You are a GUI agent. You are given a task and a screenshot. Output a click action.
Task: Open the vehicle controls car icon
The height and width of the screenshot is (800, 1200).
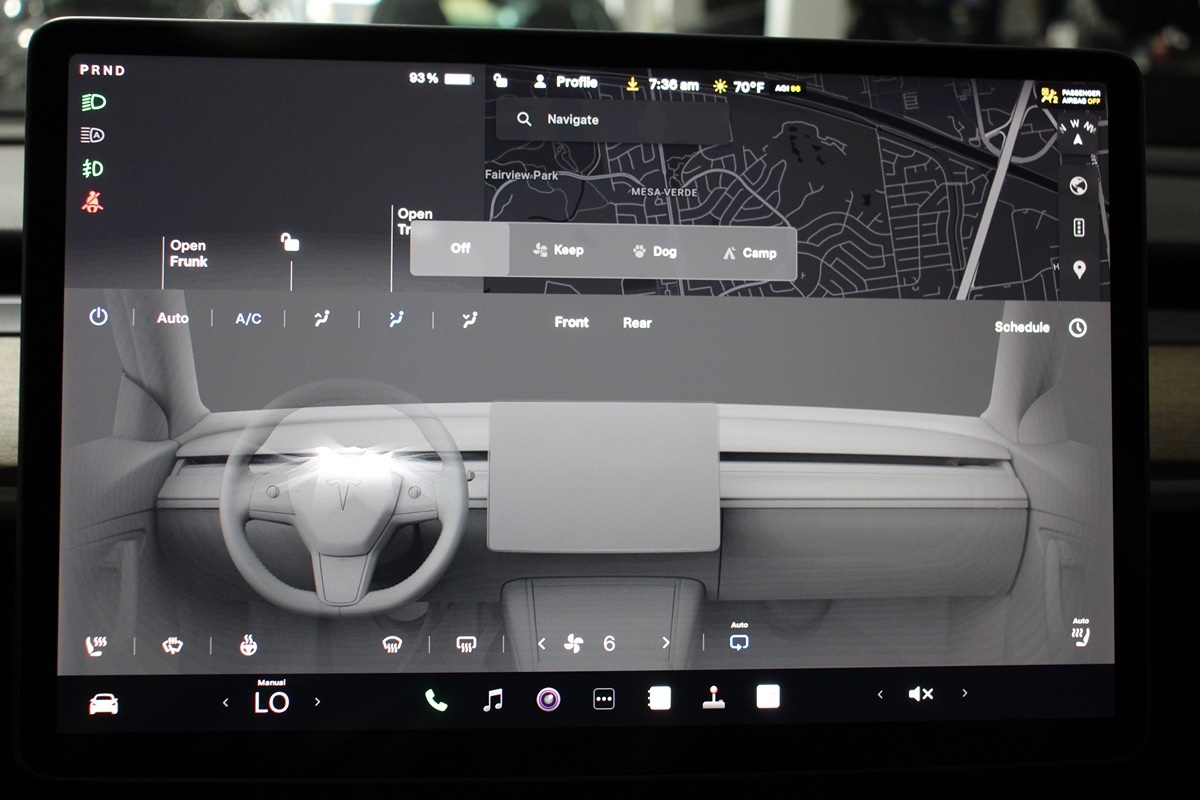(x=103, y=704)
